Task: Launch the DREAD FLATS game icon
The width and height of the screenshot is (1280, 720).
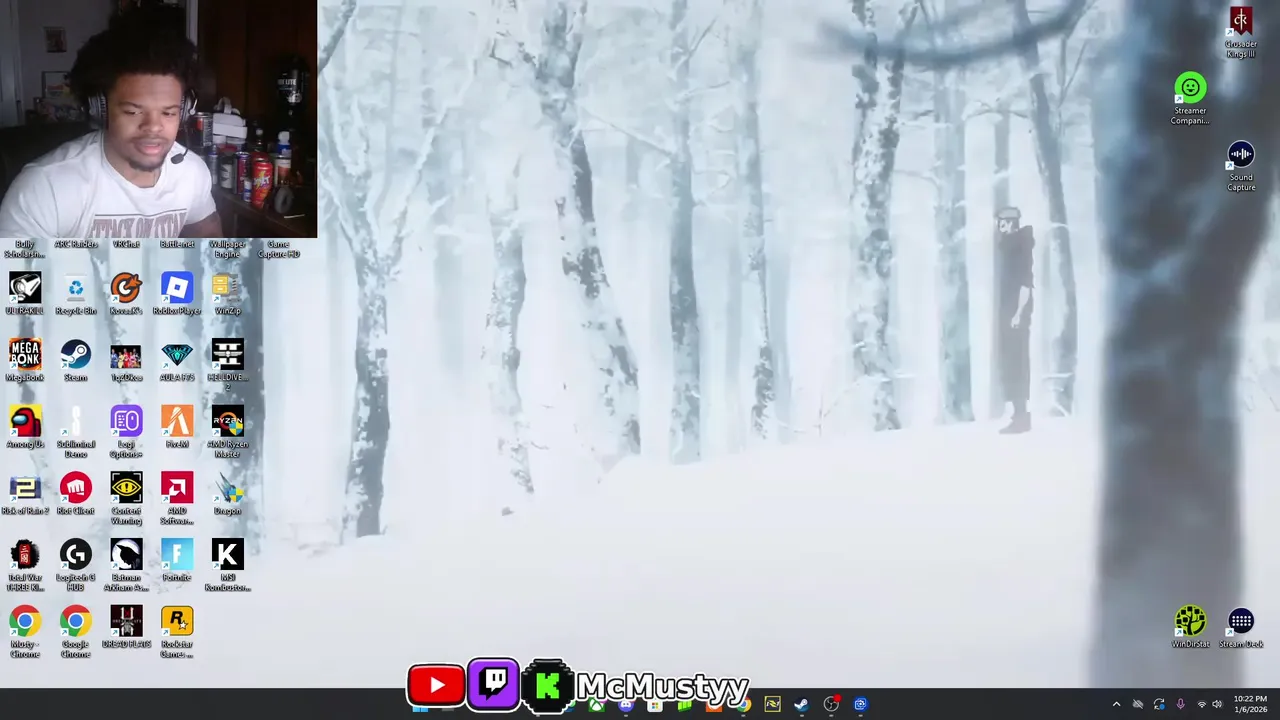Action: (x=126, y=628)
